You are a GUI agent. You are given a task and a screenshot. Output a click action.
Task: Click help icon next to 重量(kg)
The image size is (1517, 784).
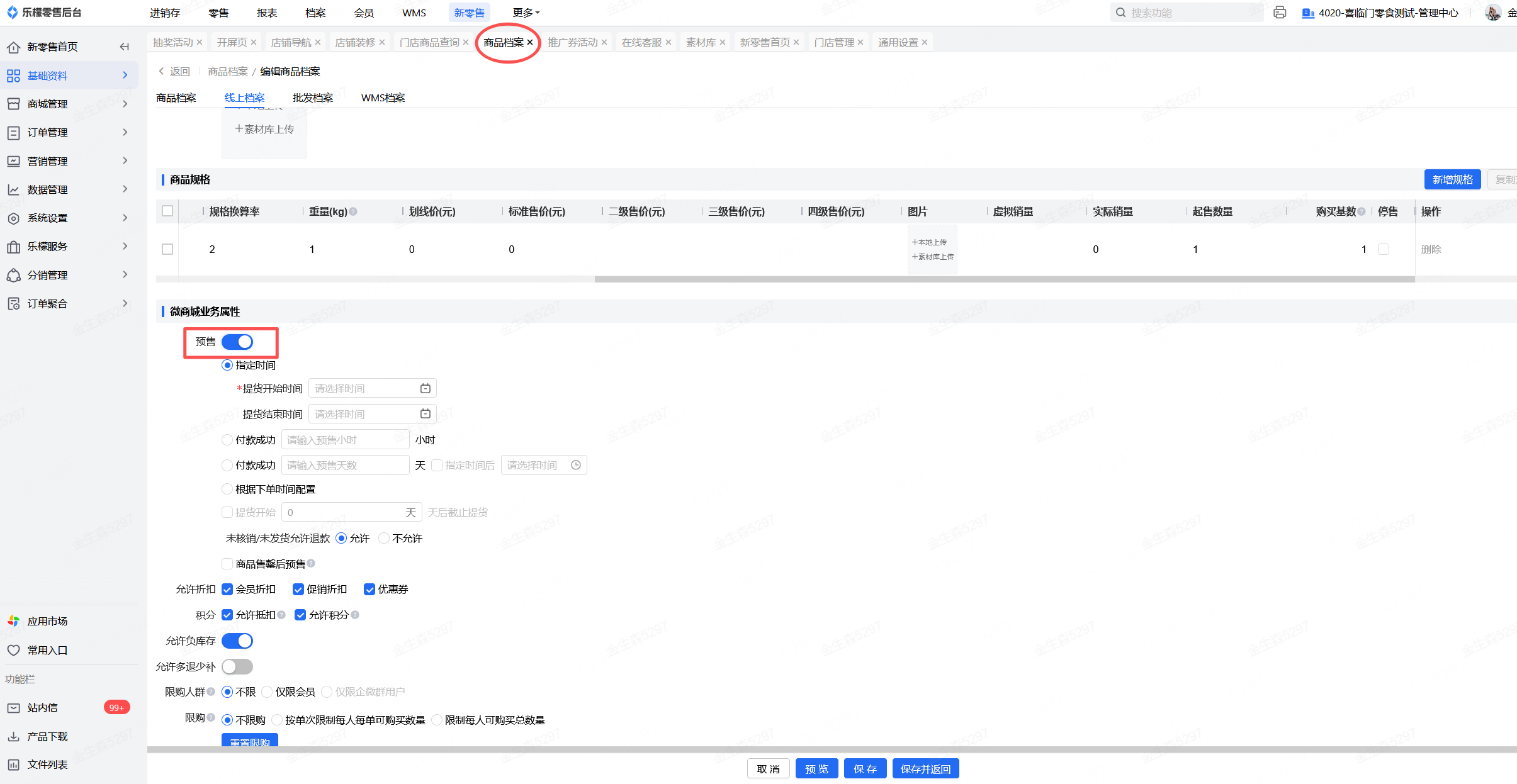353,211
